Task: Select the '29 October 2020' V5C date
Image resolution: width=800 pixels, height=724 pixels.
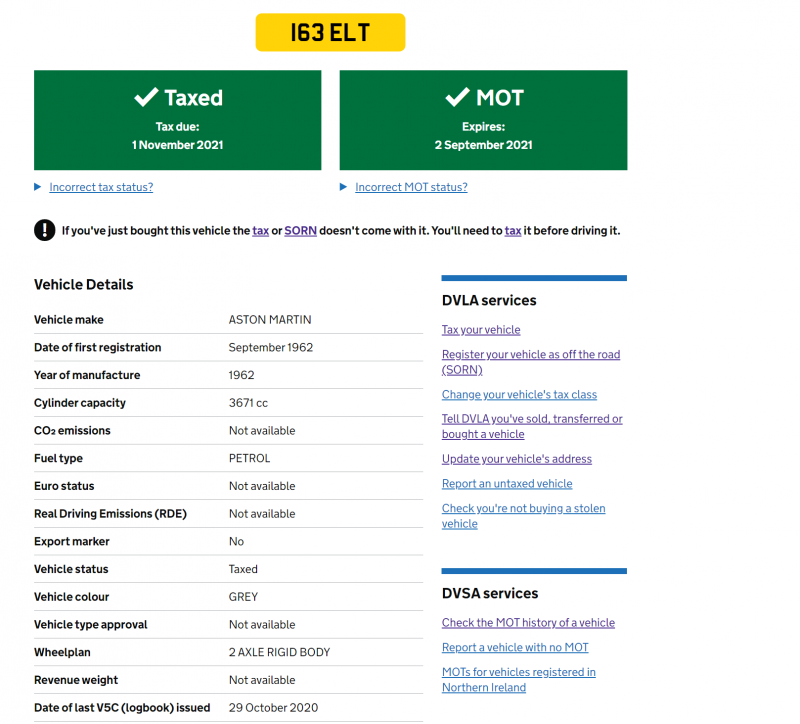Action: 273,708
